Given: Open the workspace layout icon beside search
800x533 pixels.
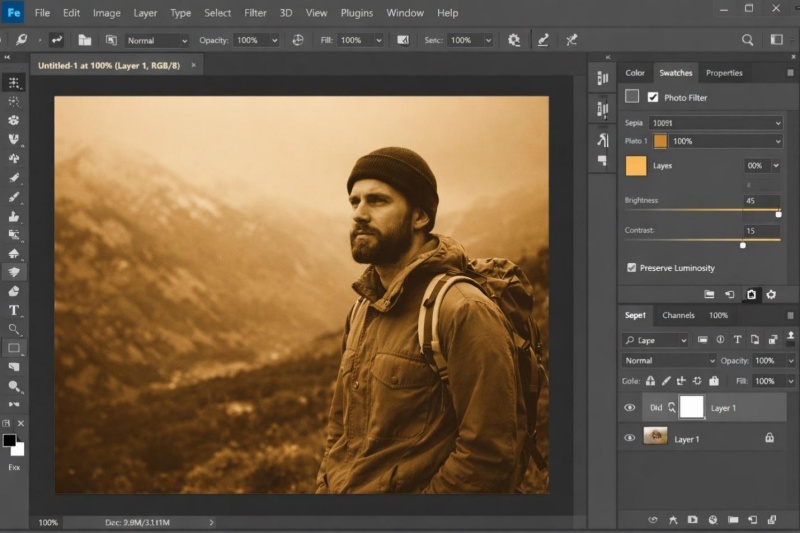Looking at the screenshot, I should (777, 40).
